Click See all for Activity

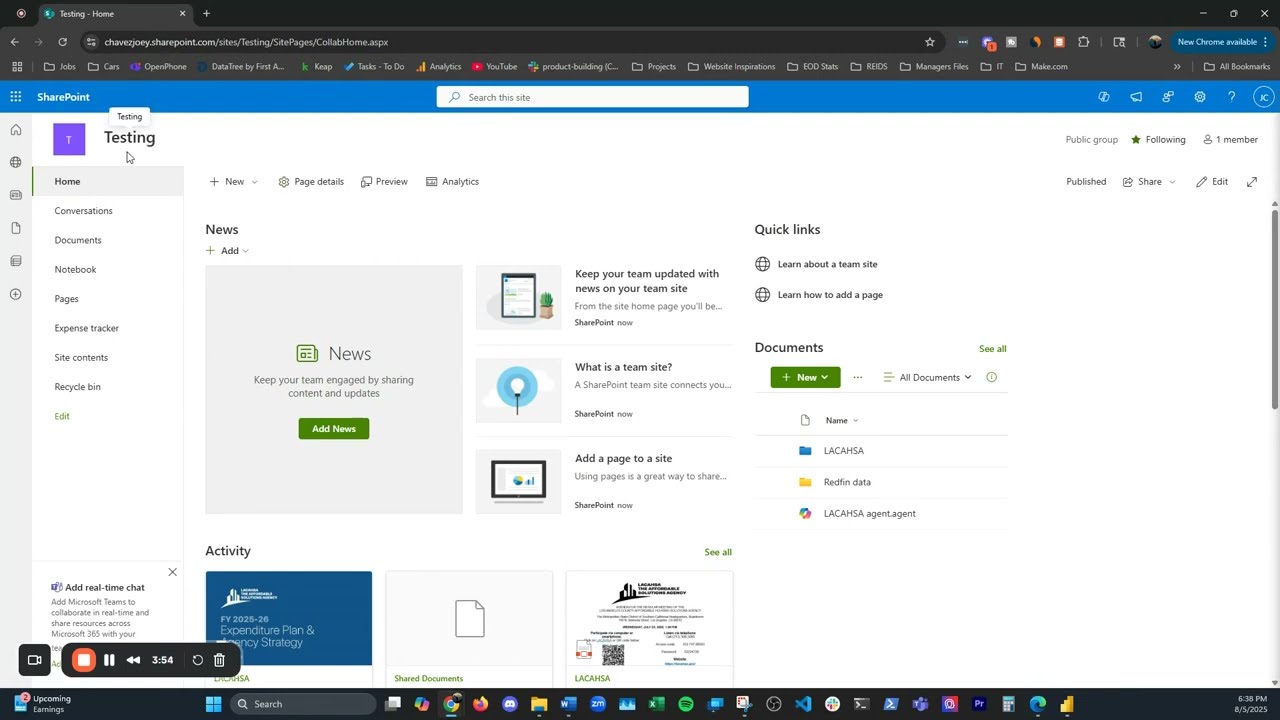tap(718, 552)
